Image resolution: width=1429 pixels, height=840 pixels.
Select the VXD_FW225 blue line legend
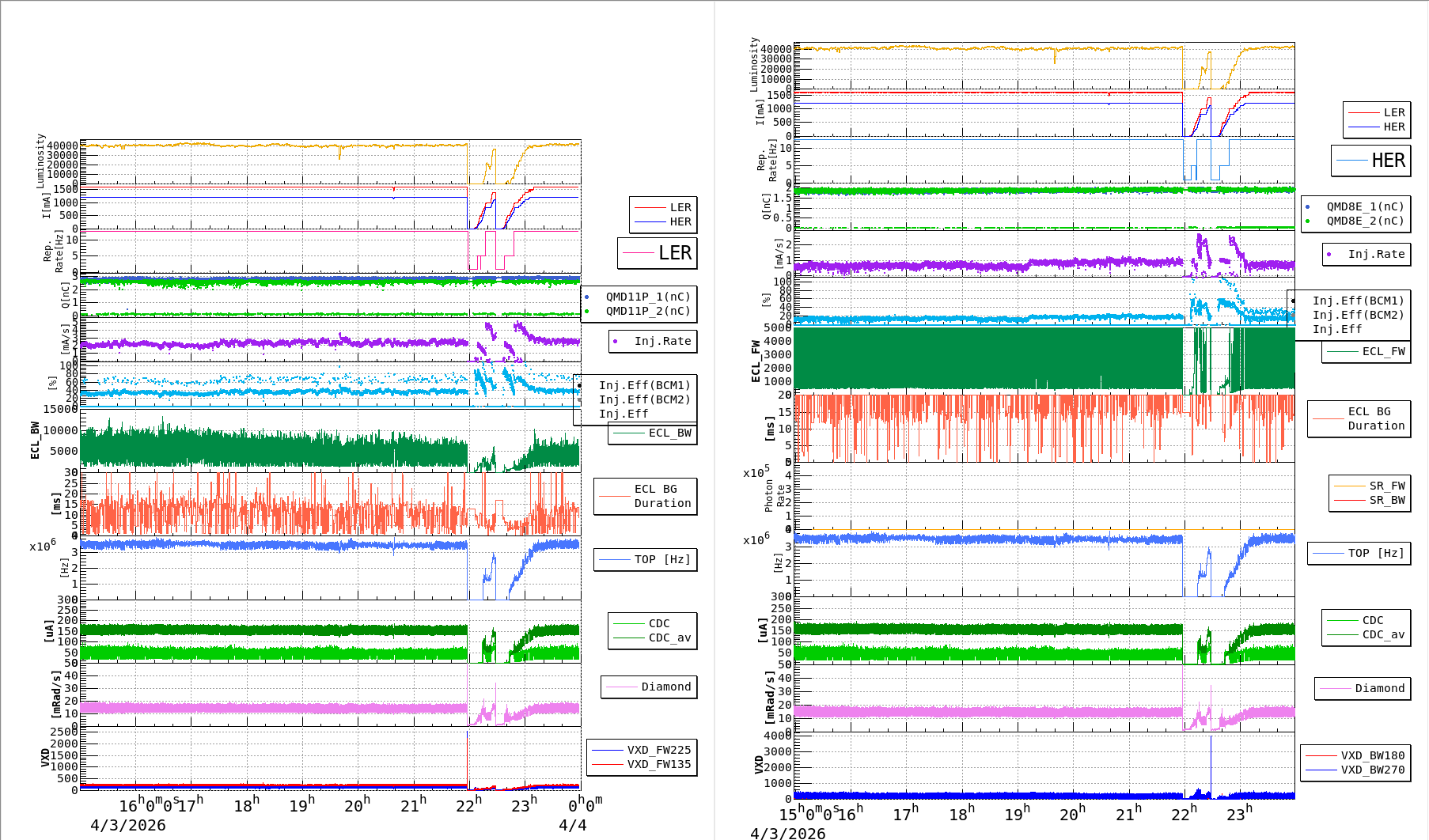coord(642,750)
